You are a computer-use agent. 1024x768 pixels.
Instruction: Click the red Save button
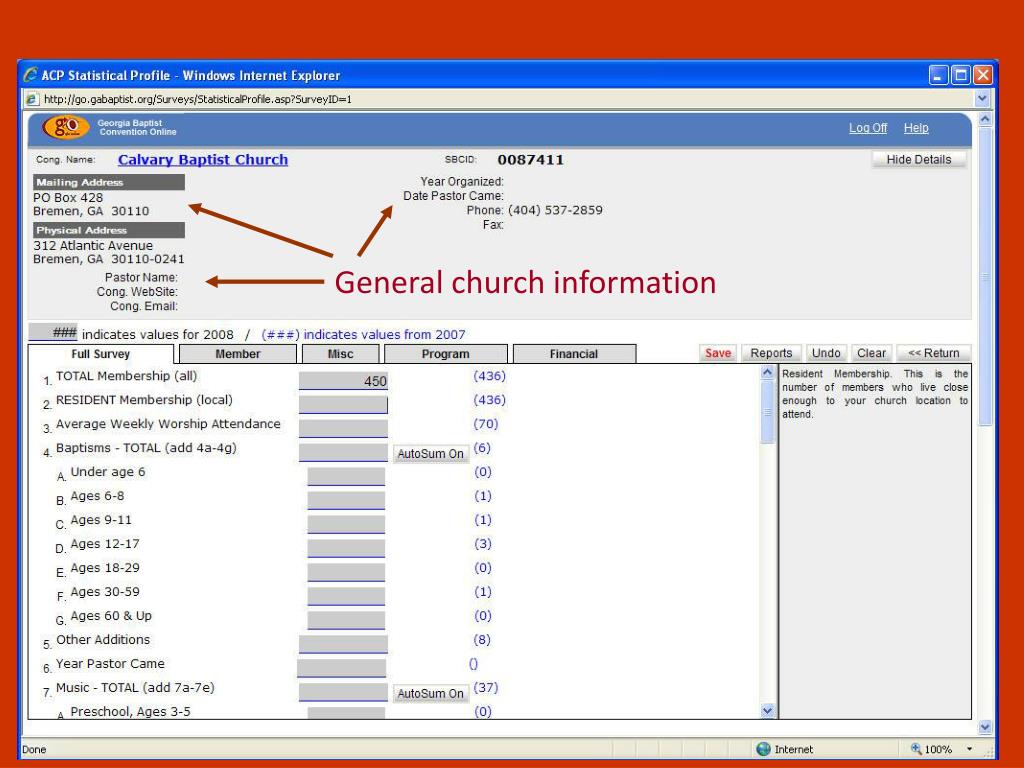point(718,353)
